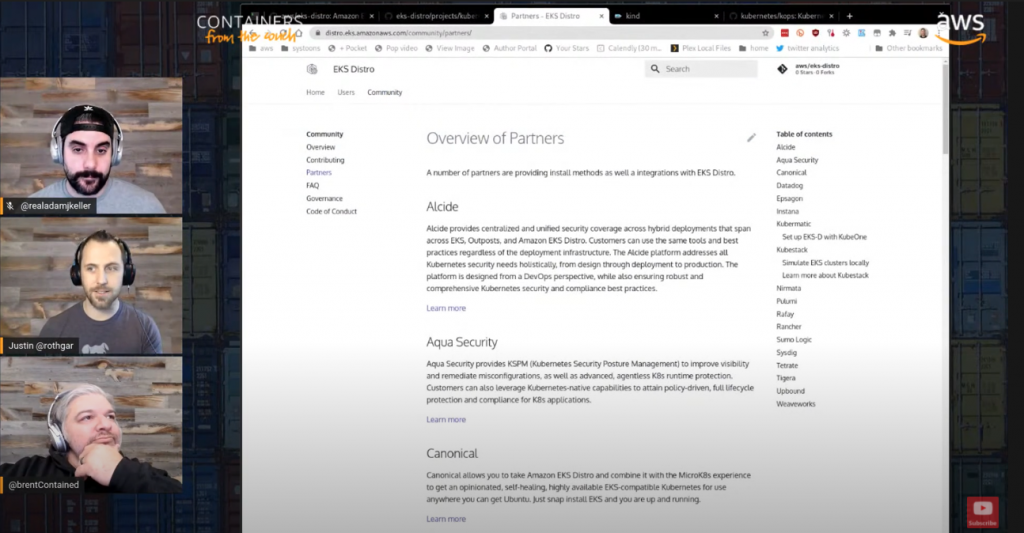Jump to Instana in table of contents
Image resolution: width=1024 pixels, height=533 pixels.
(788, 212)
